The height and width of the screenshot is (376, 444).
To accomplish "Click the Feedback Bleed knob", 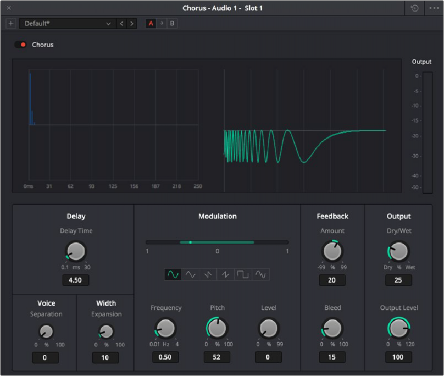I will point(332,328).
